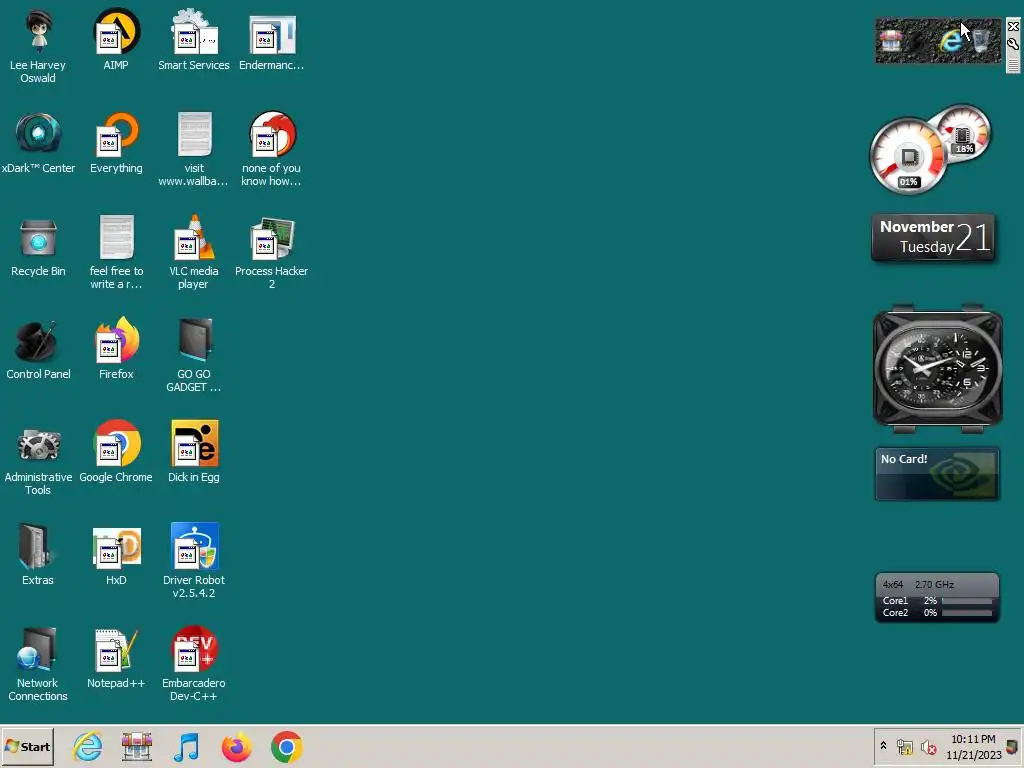This screenshot has height=768, width=1024.
Task: Open Internet Explorer from the taskbar
Action: tap(88, 746)
